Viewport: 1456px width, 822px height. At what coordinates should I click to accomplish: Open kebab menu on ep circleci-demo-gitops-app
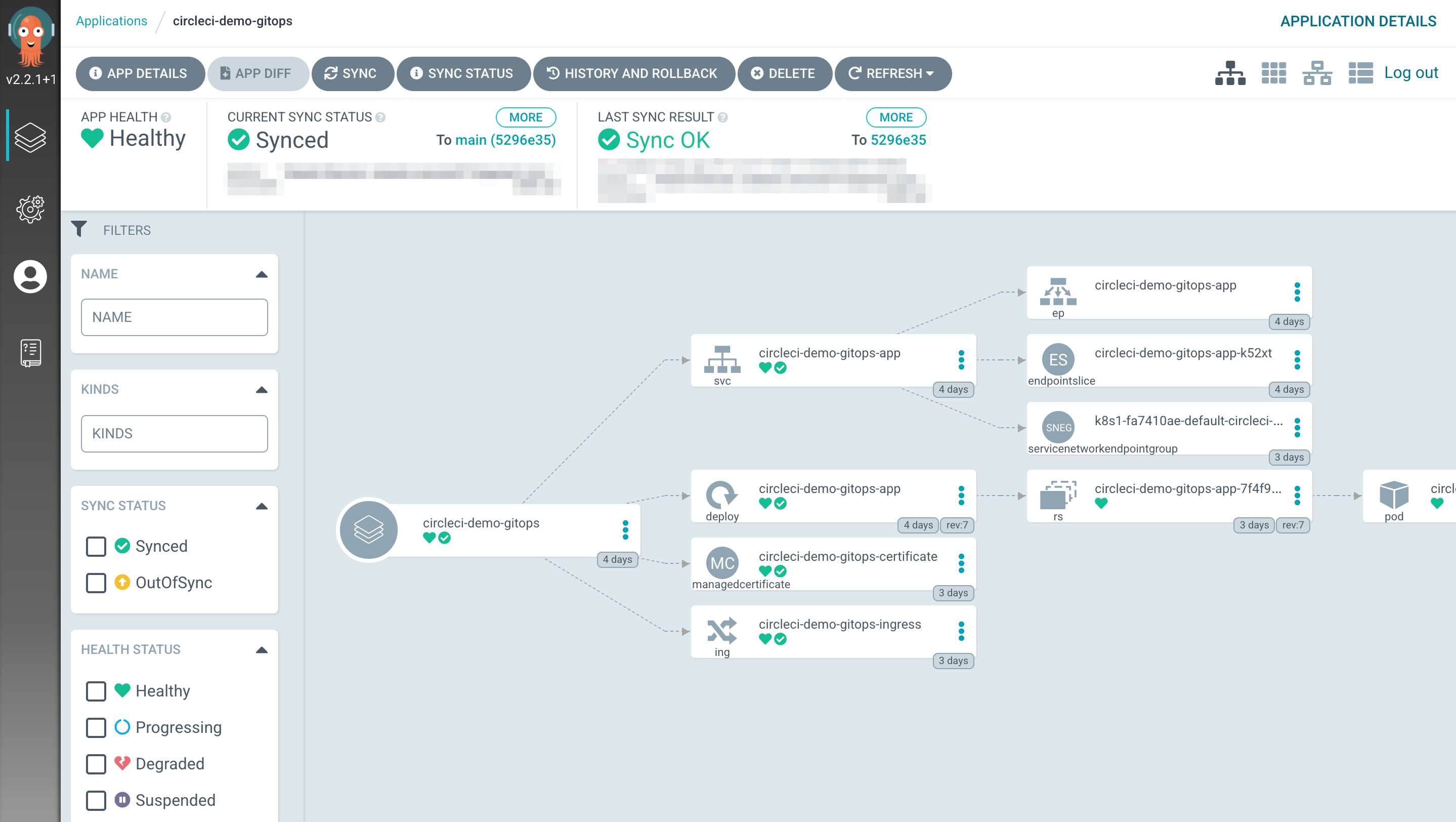point(1297,292)
